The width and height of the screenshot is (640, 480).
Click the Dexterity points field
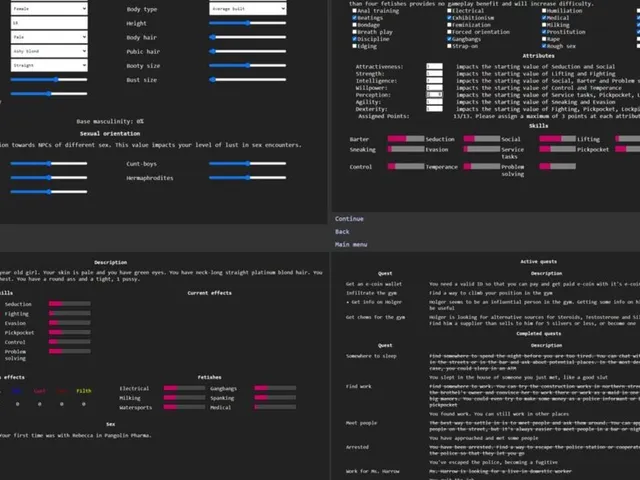click(434, 109)
